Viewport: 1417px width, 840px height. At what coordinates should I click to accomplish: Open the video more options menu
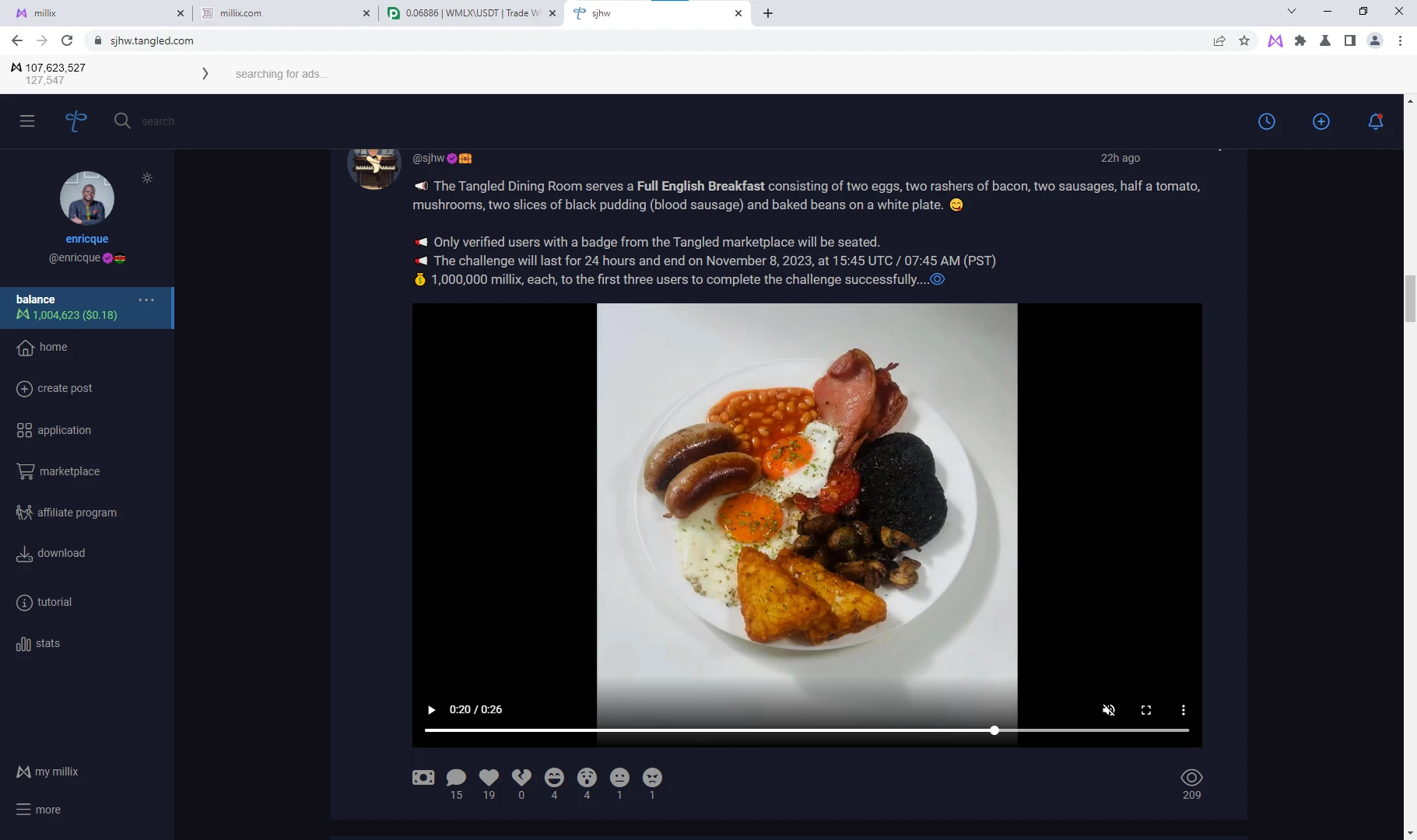[1184, 710]
